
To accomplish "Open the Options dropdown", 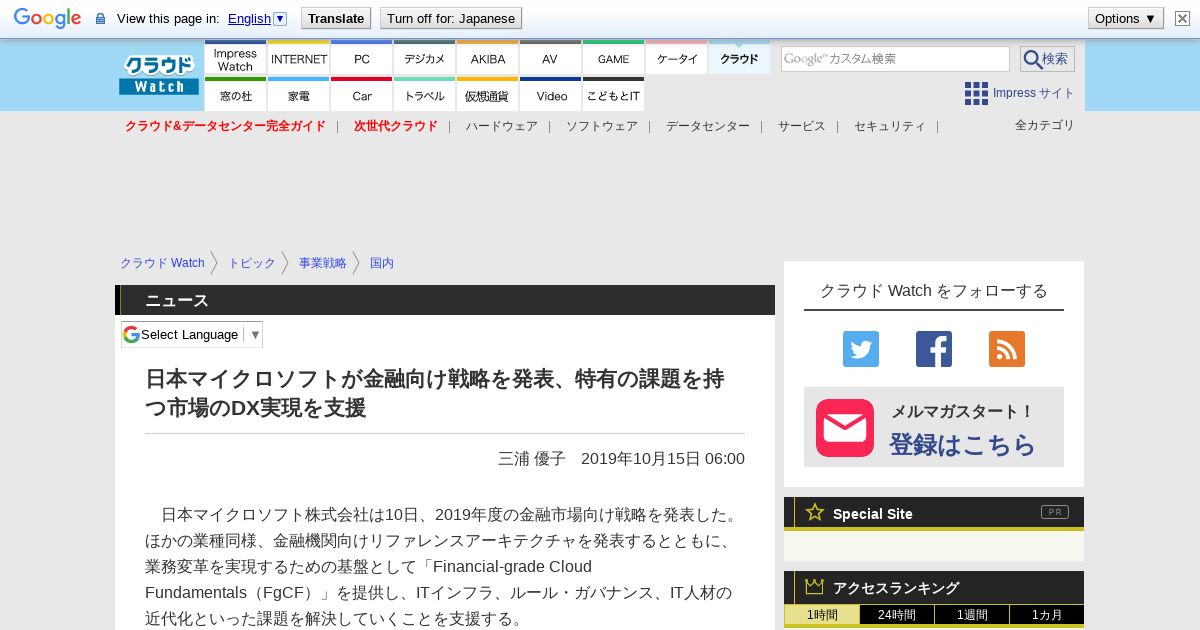I will [x=1125, y=18].
